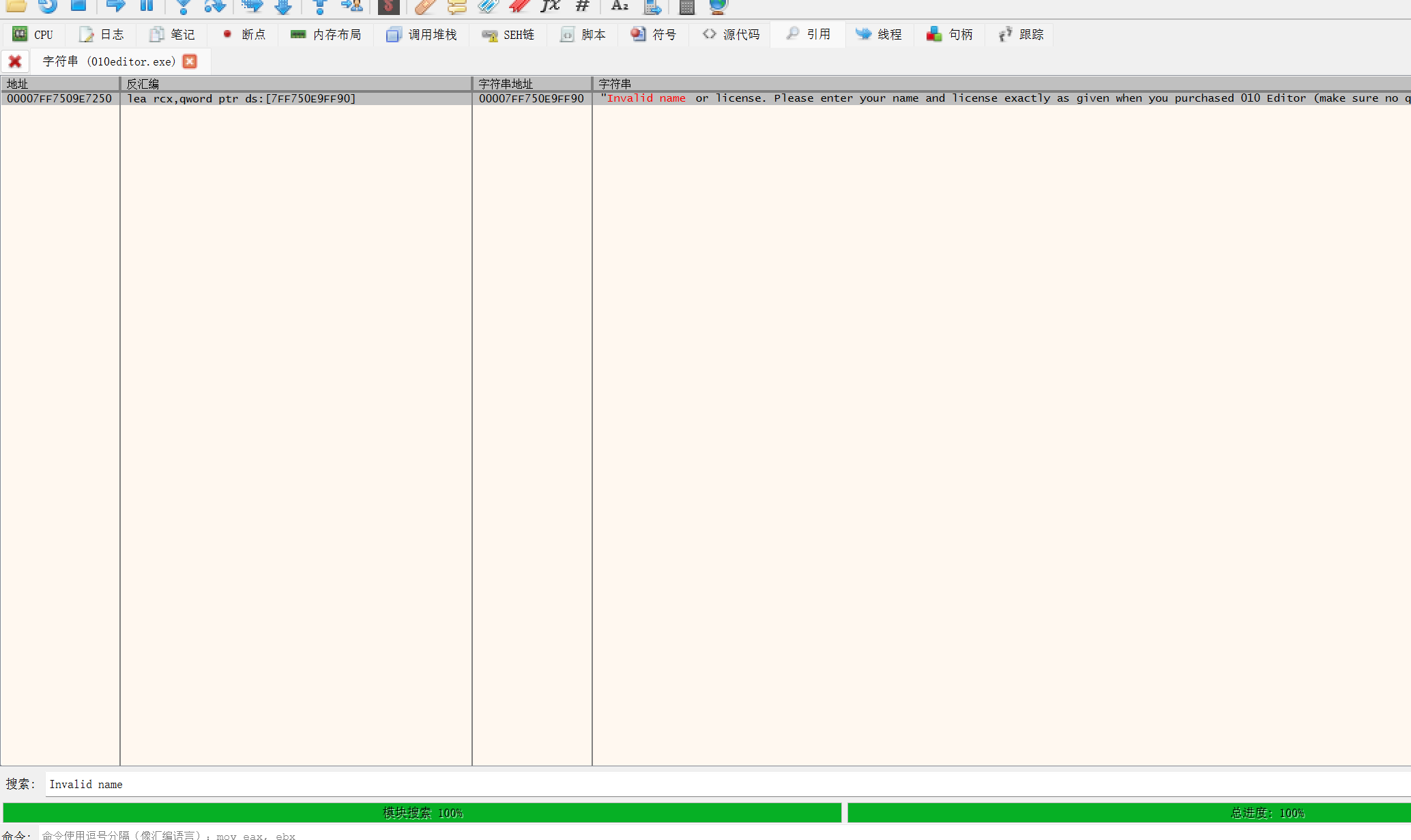
Task: Open the Patches bandage icon
Action: coord(425,6)
